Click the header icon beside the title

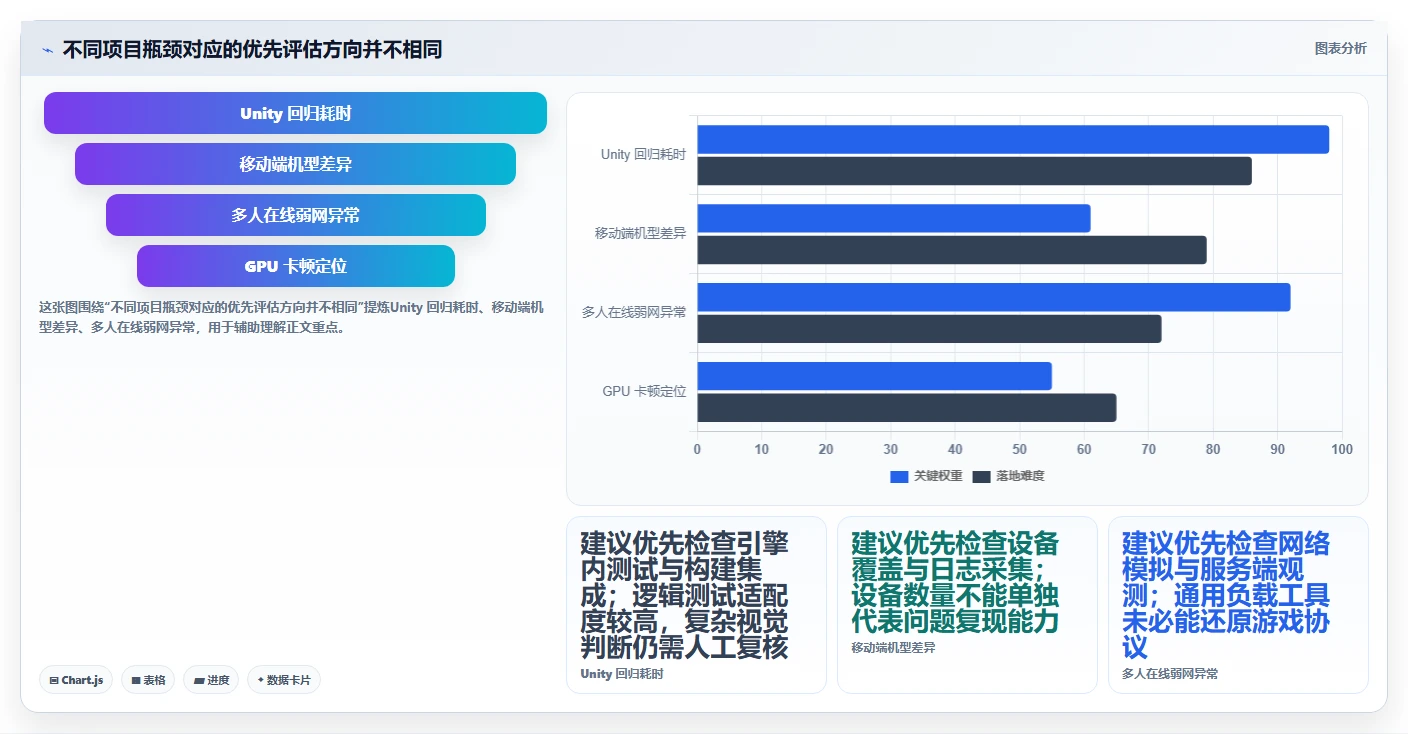(x=47, y=50)
